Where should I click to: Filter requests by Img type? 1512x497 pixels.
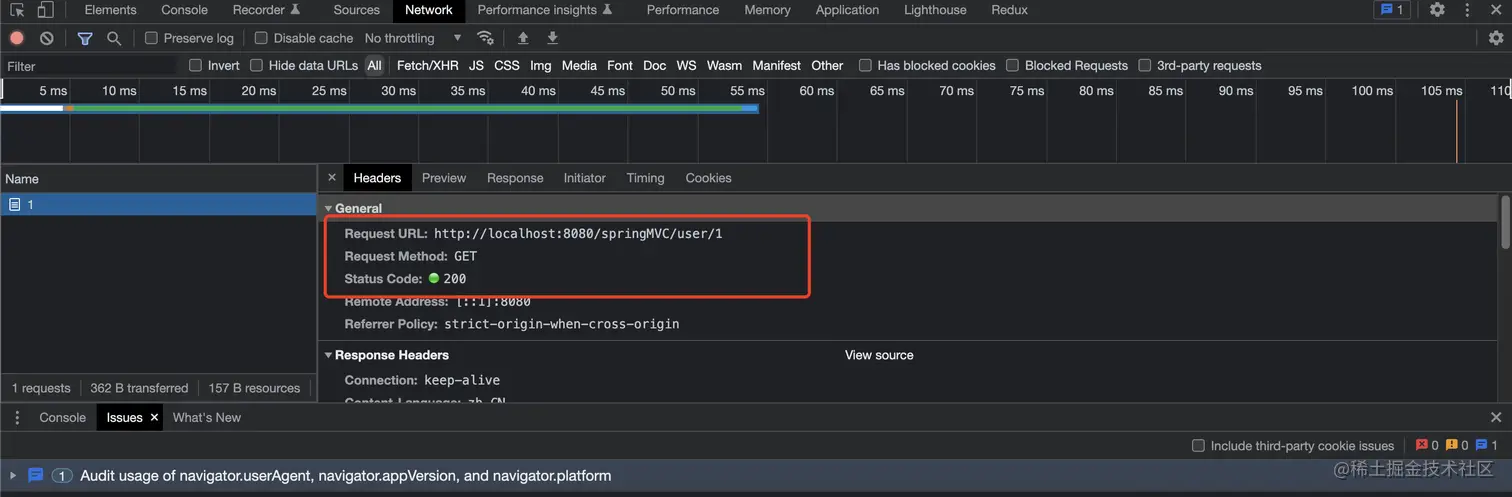[x=541, y=65]
